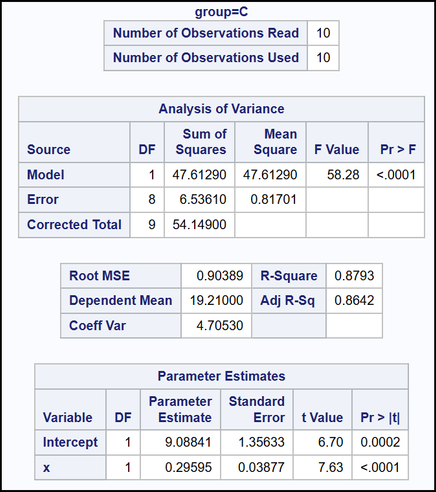
Task: Click the 'Parameter Estimates' table header
Action: point(221,376)
